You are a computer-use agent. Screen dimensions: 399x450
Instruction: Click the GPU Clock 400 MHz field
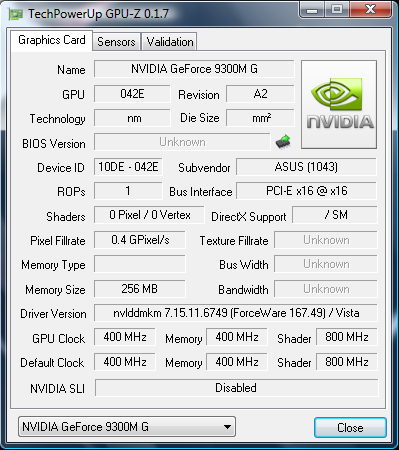(125, 337)
